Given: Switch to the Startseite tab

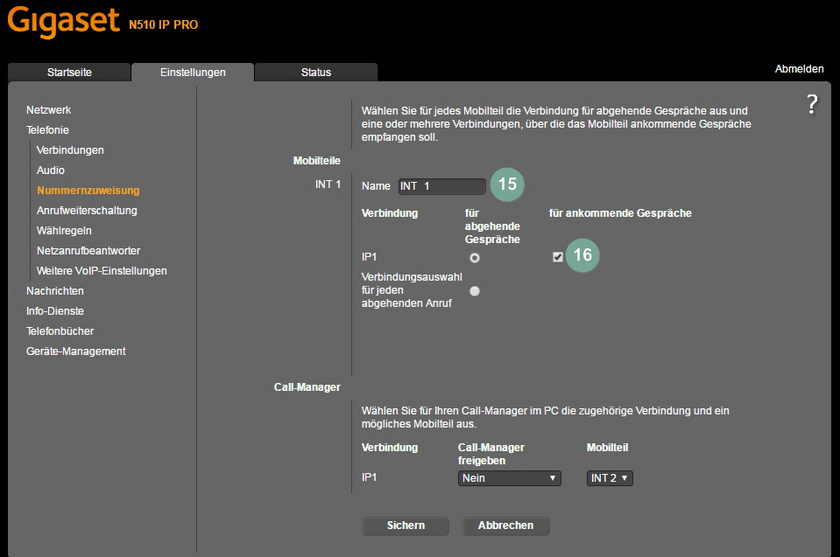Looking at the screenshot, I should [69, 72].
